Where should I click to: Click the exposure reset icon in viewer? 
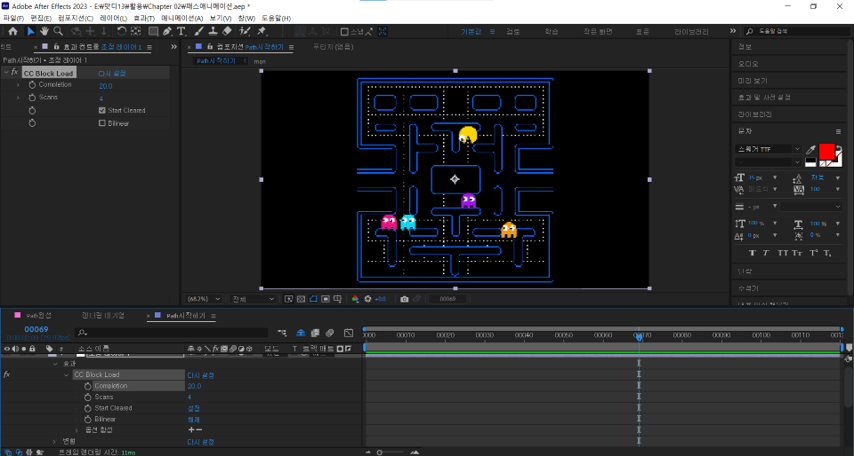(x=368, y=299)
